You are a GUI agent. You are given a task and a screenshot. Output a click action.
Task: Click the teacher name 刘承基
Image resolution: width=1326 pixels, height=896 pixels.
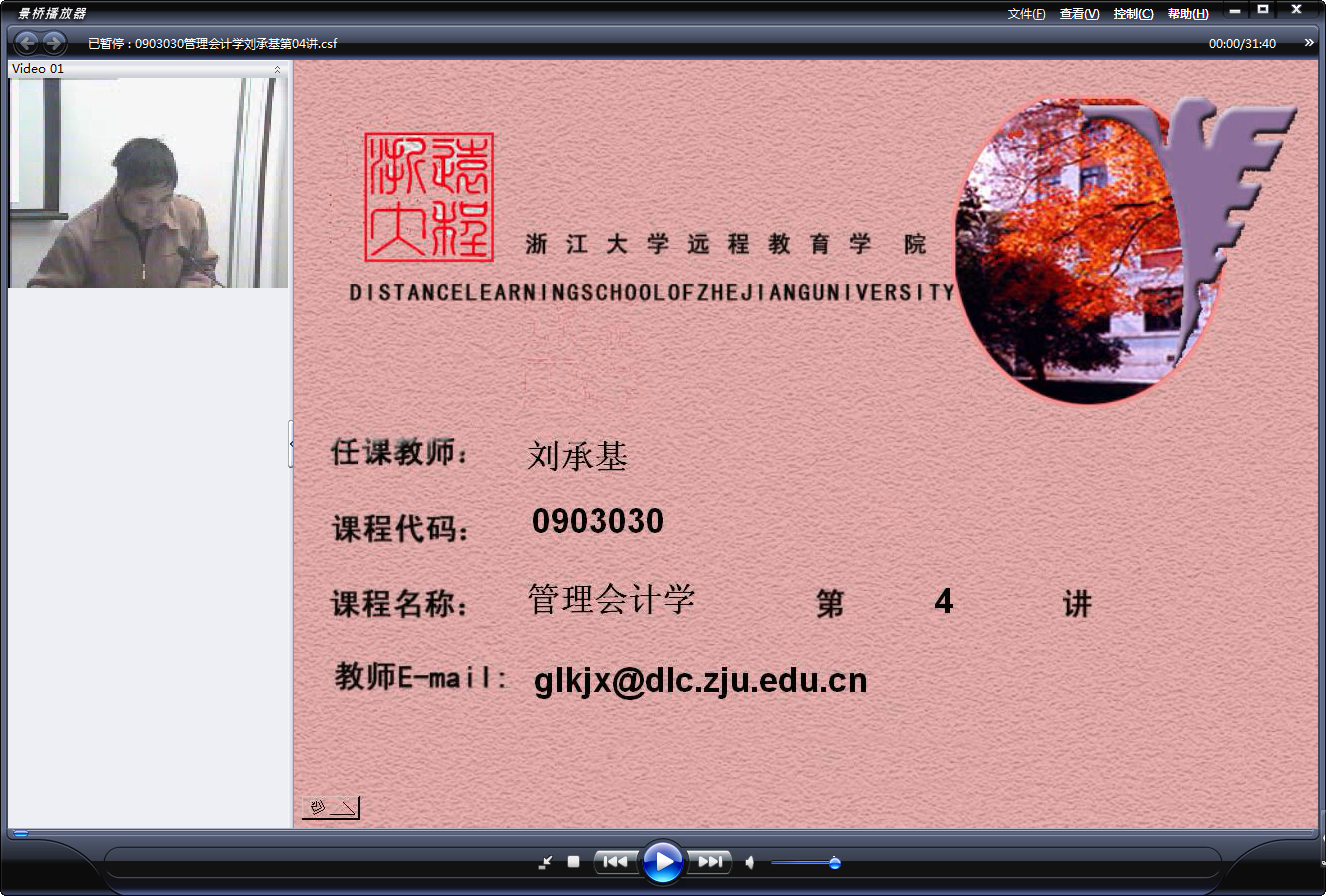(577, 458)
